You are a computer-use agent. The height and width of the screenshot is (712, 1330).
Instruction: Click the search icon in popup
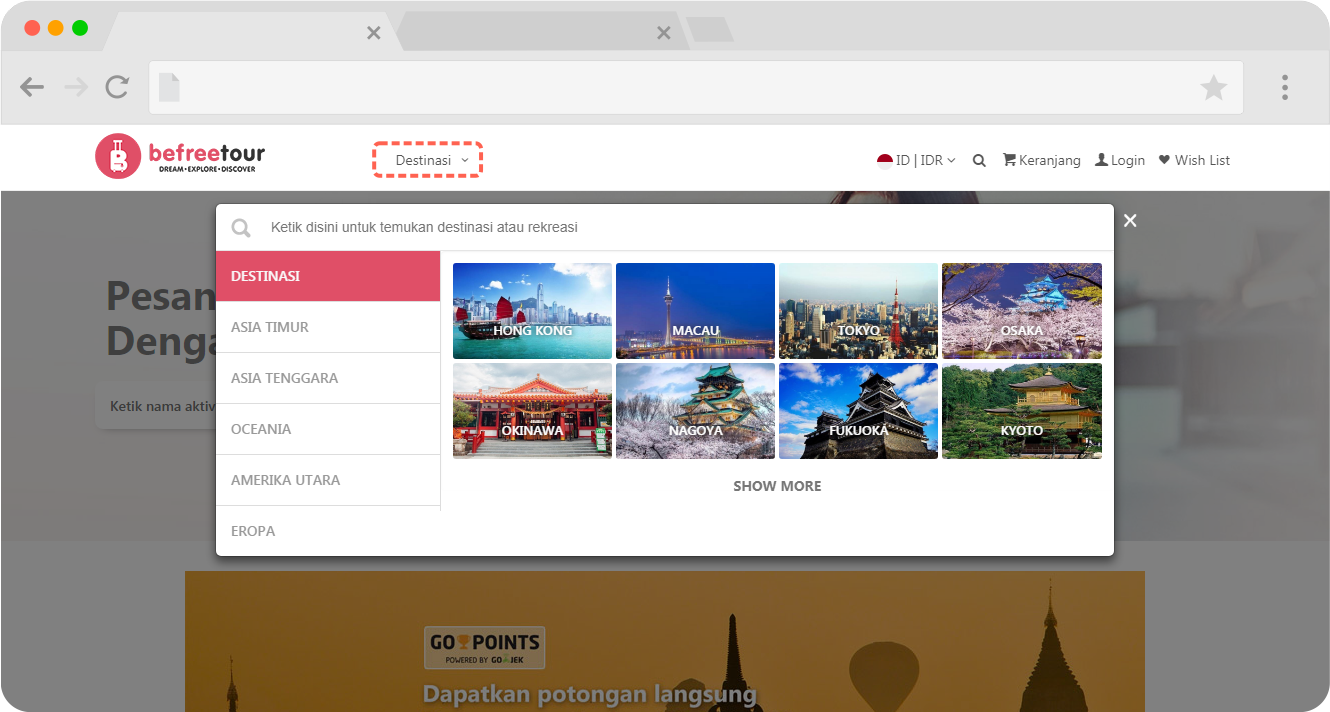pos(241,228)
